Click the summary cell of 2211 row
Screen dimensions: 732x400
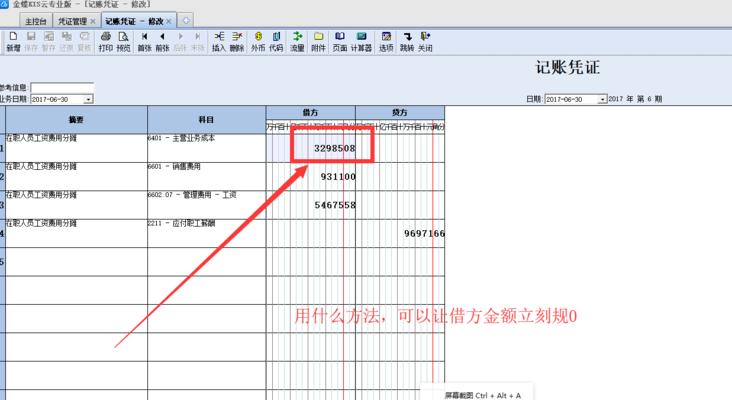pyautogui.click(x=76, y=233)
